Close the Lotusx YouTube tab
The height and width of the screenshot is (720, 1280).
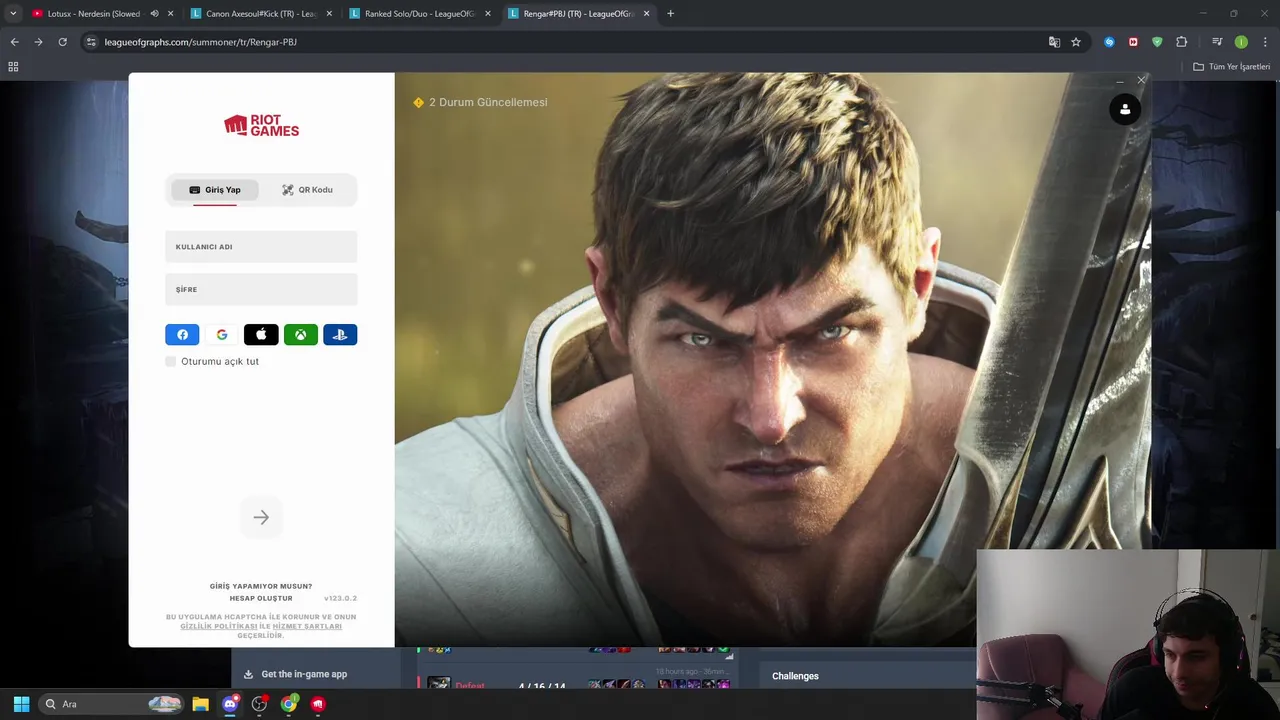coord(171,14)
